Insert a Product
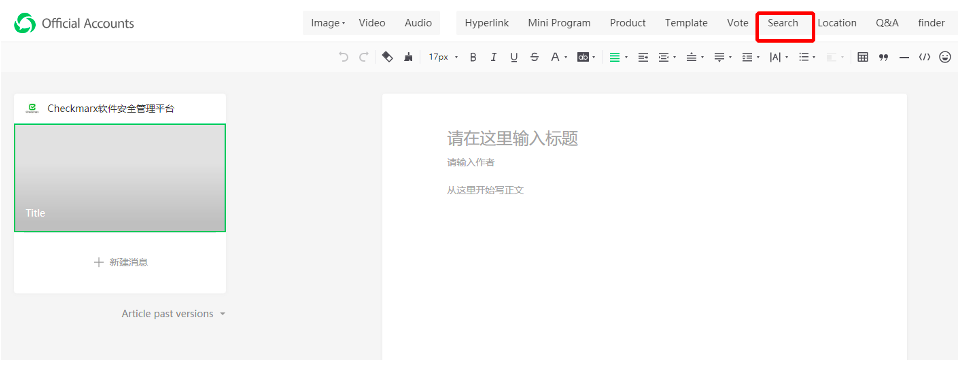Screen dimensions: 961x365 point(628,23)
